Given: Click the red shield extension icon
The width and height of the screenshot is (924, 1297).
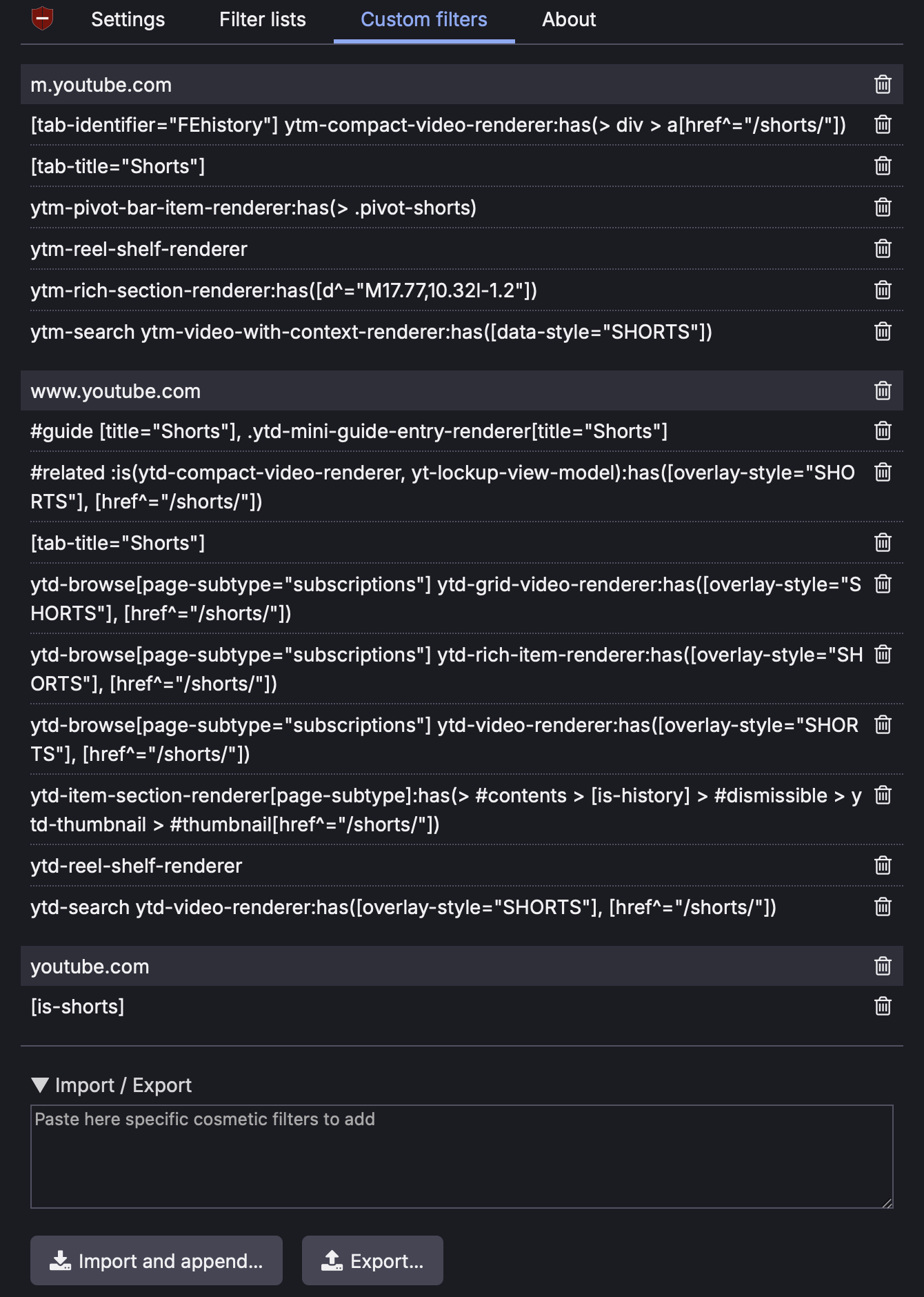Looking at the screenshot, I should [x=41, y=19].
